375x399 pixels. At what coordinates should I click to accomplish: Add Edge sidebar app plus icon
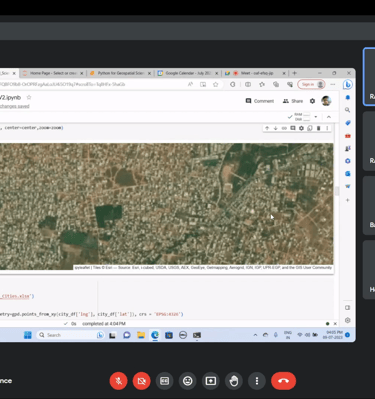click(x=348, y=200)
